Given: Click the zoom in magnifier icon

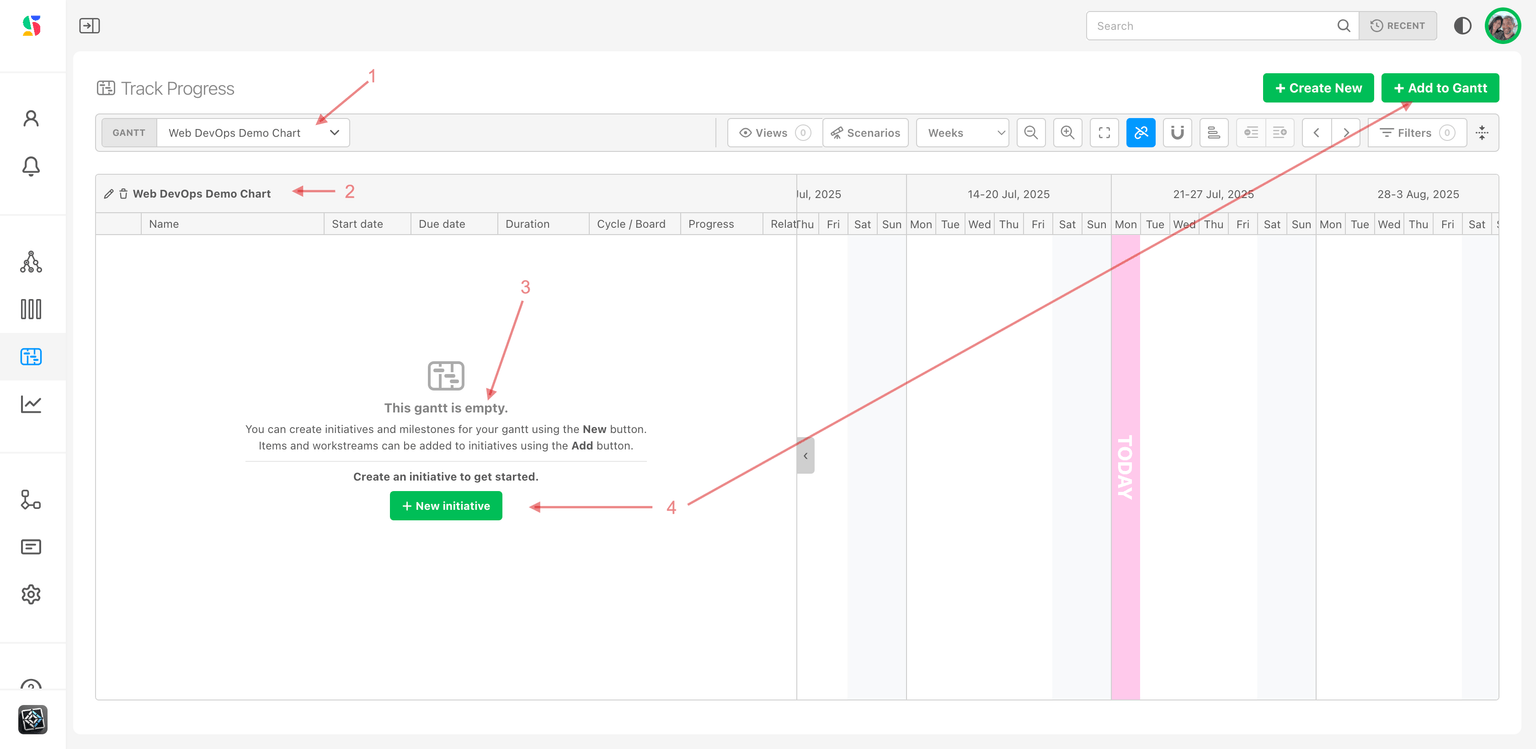Looking at the screenshot, I should tap(1067, 133).
